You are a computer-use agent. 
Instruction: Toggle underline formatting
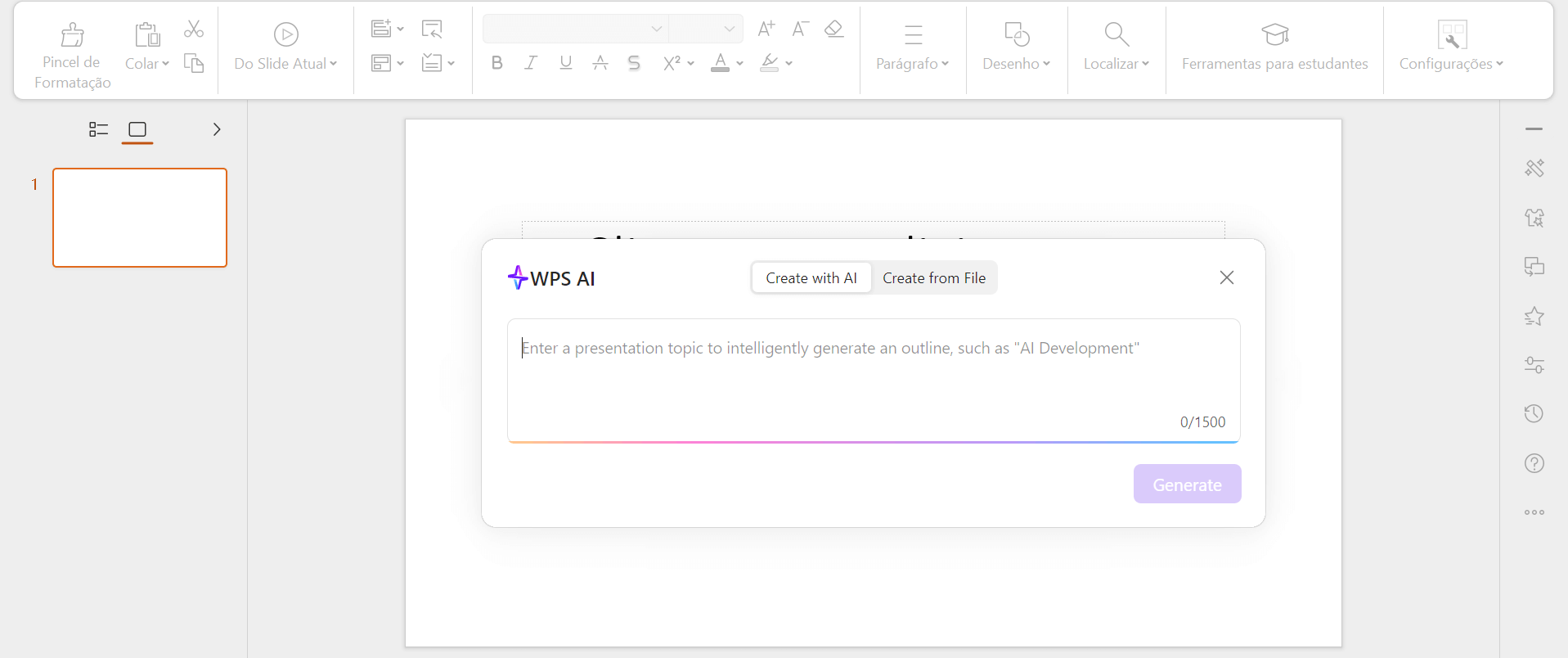click(565, 62)
